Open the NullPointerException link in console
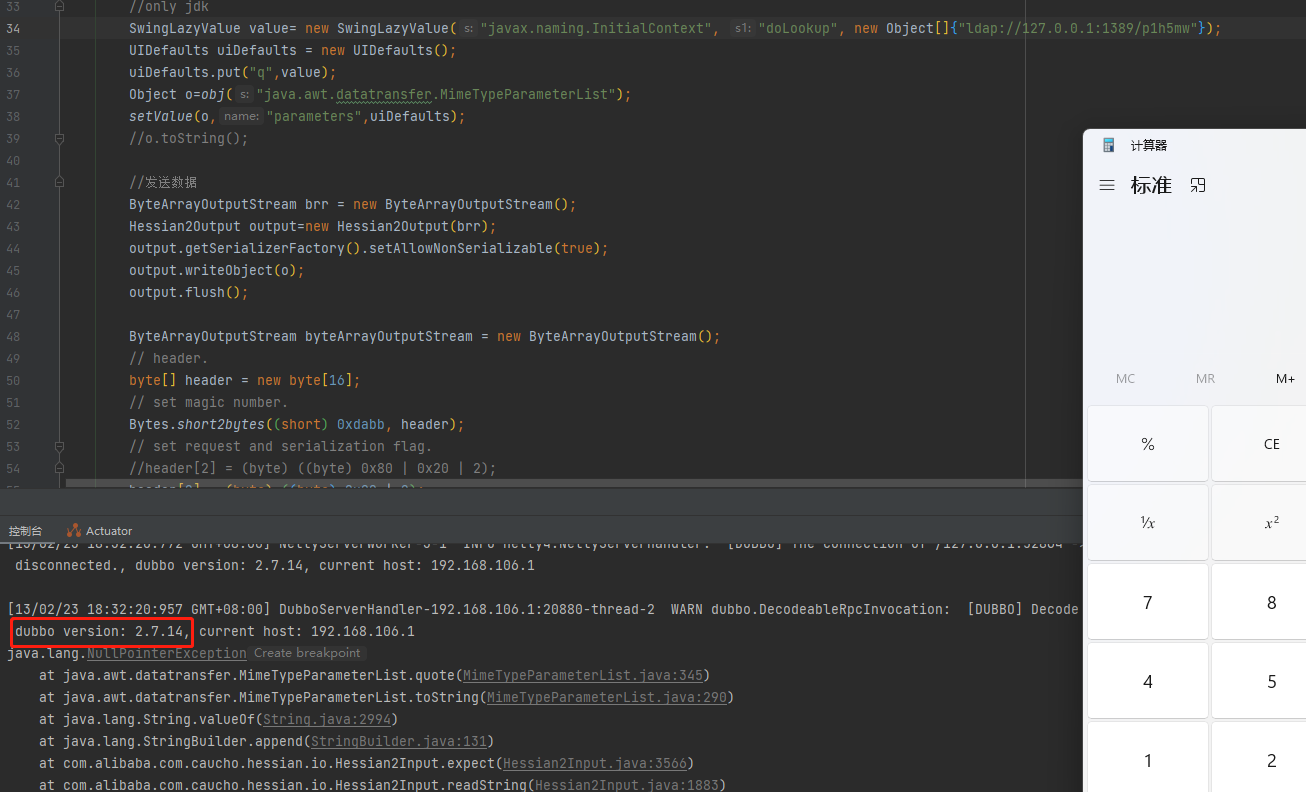1306x792 pixels. [167, 653]
